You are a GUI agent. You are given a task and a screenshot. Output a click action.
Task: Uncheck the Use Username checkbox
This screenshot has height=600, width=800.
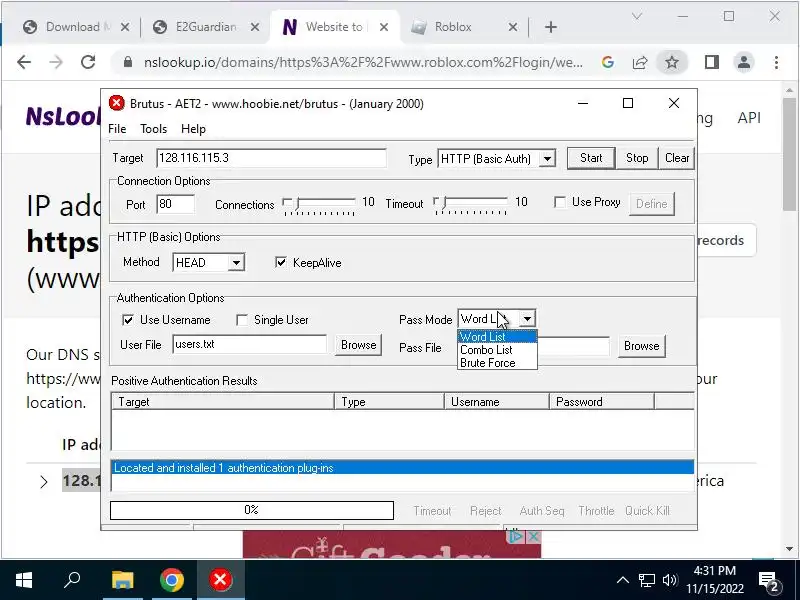pyautogui.click(x=128, y=320)
